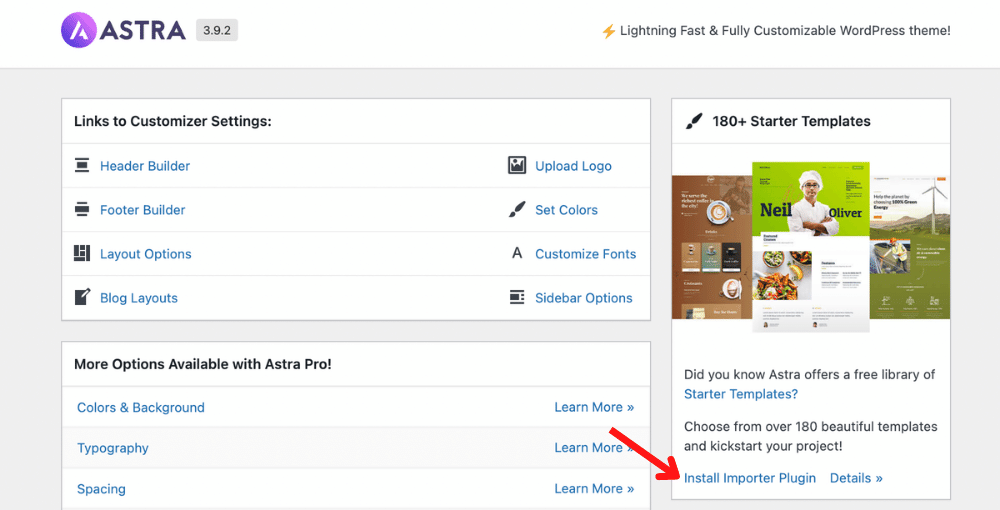Open the Header Builder link
This screenshot has height=510, width=1000.
point(145,166)
